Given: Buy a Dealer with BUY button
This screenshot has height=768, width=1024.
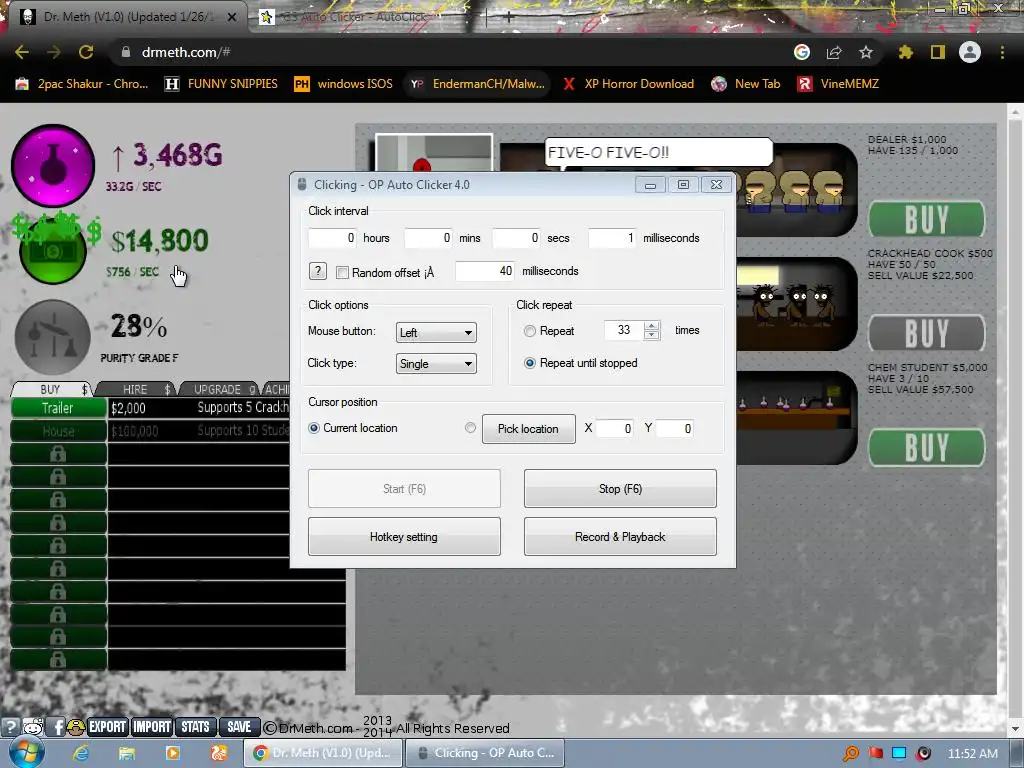Looking at the screenshot, I should tap(927, 219).
